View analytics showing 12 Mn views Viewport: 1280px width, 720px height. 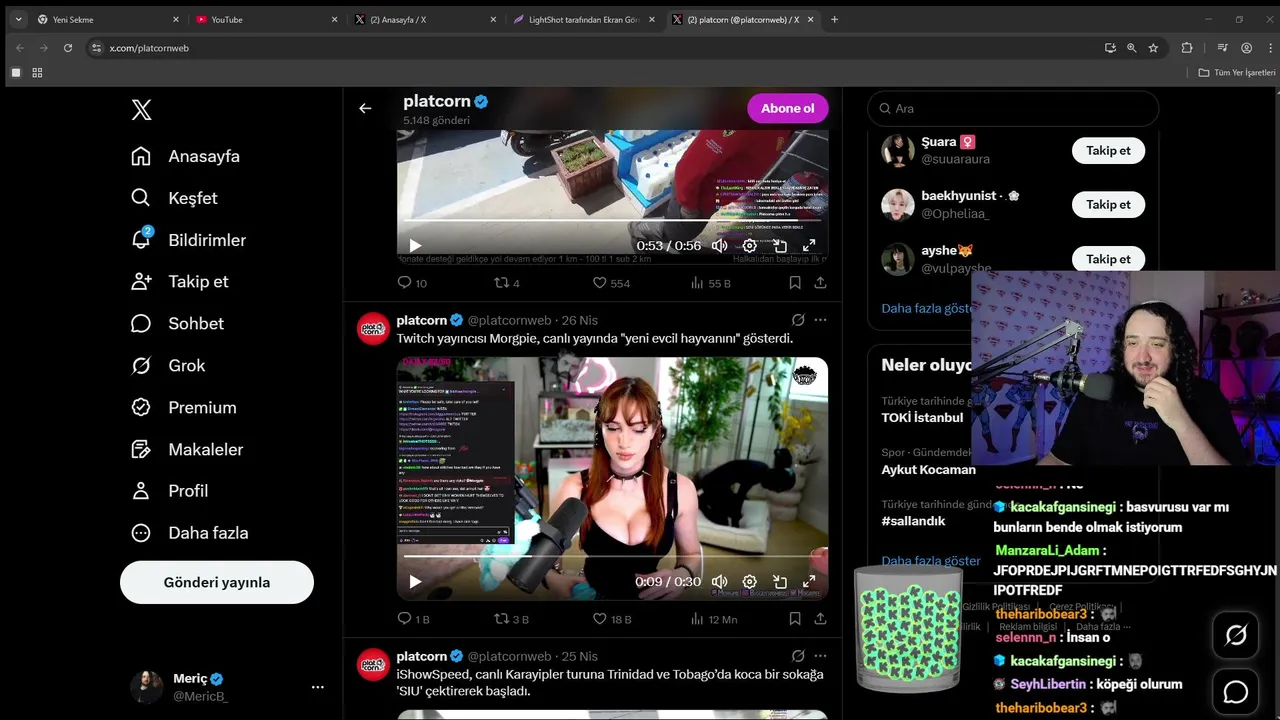point(714,619)
